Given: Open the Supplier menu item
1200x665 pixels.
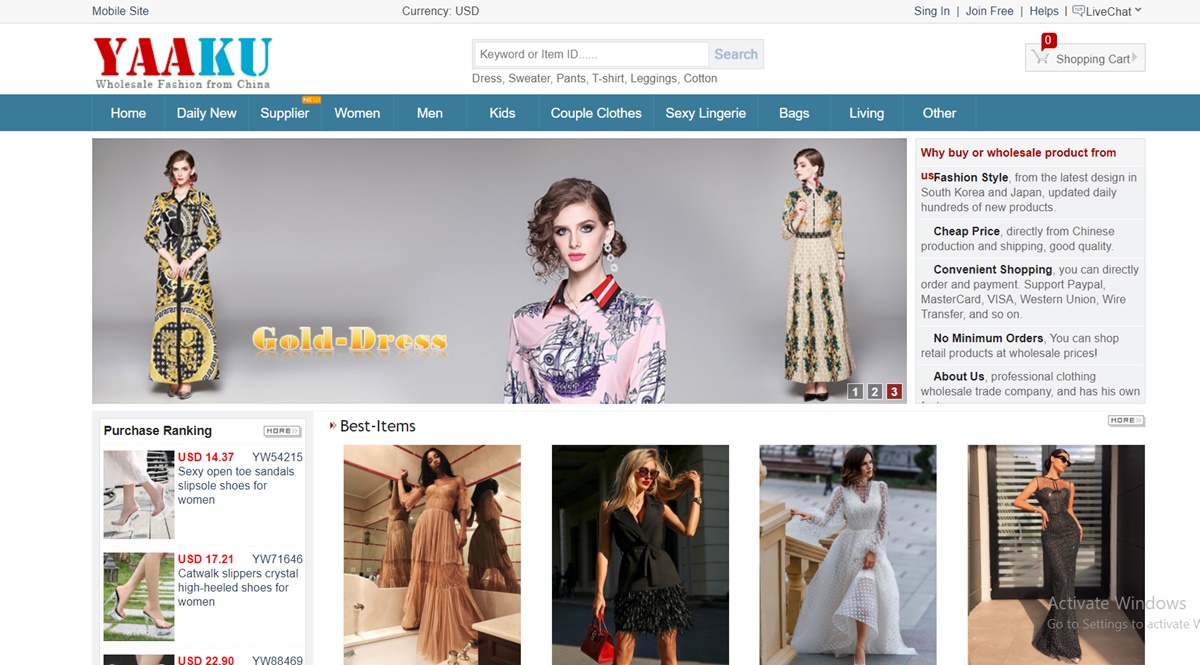Looking at the screenshot, I should pos(285,113).
